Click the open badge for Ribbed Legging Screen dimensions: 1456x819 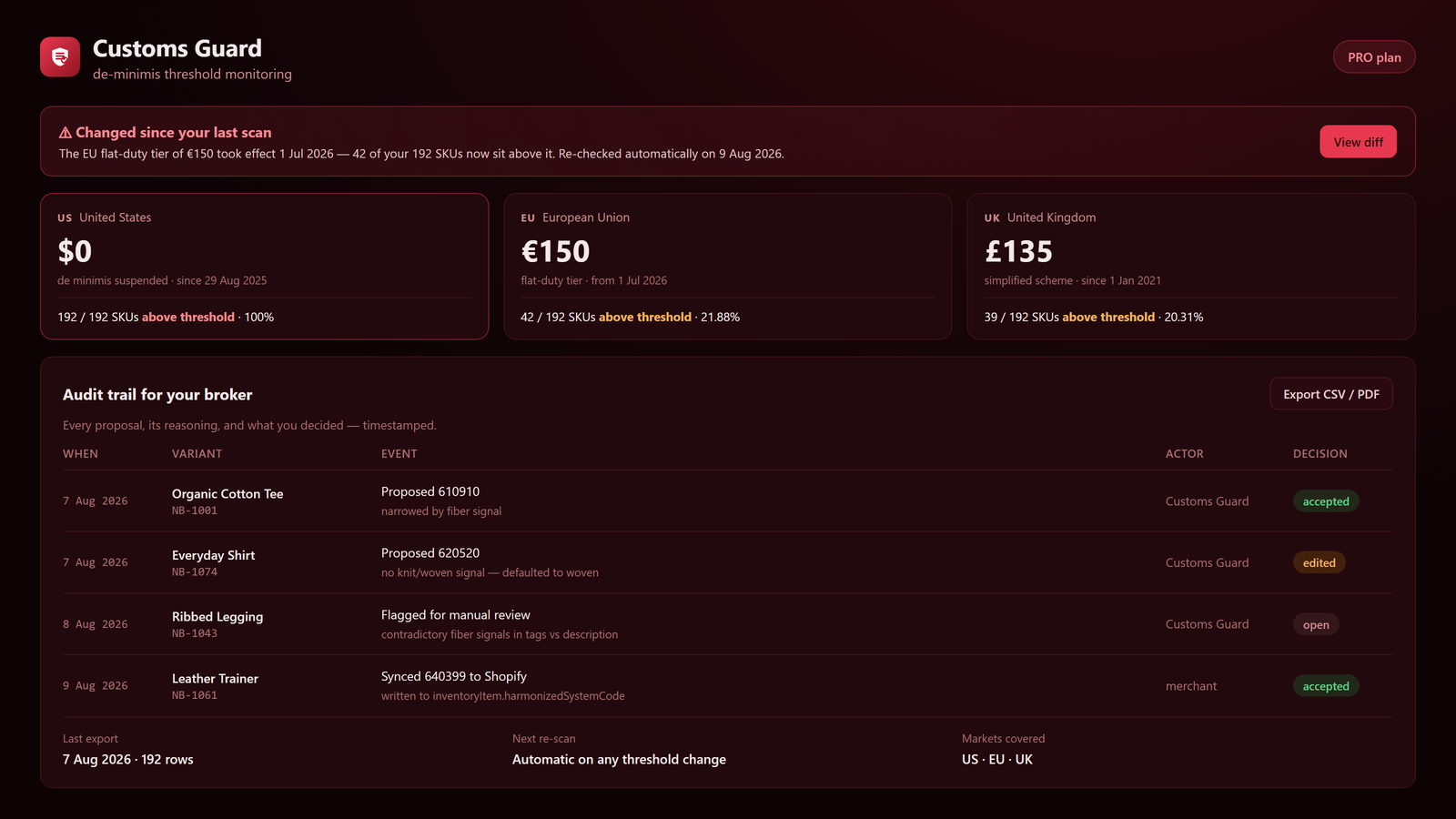pos(1316,624)
